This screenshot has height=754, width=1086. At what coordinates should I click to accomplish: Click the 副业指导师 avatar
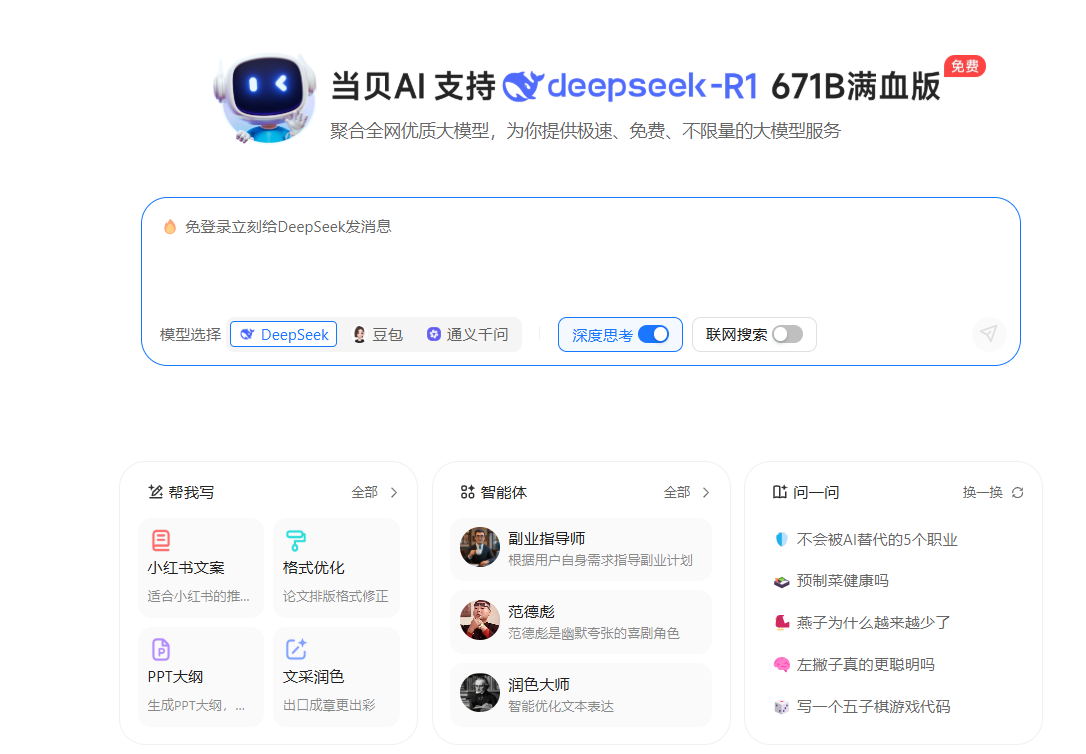[x=480, y=547]
